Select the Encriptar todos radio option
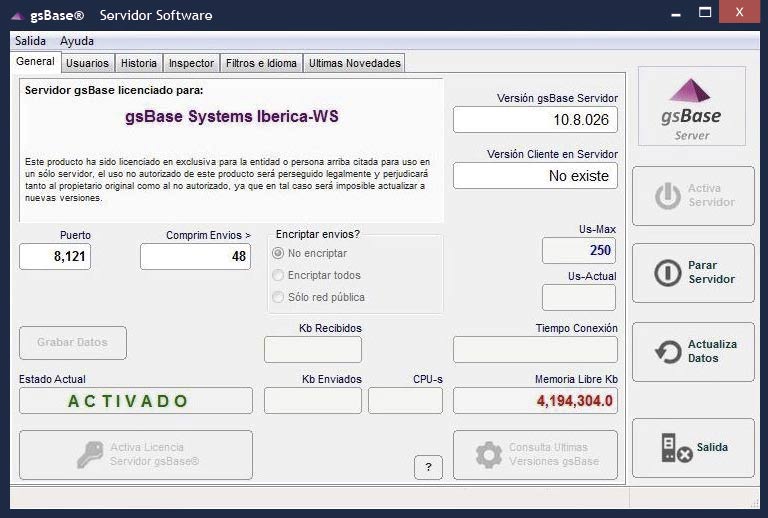The image size is (768, 518). (278, 275)
